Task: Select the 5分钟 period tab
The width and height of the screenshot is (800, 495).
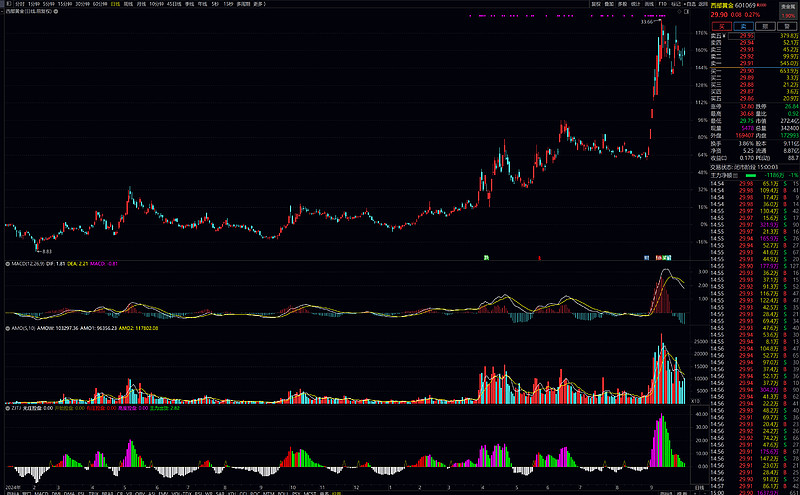Action: 47,4
